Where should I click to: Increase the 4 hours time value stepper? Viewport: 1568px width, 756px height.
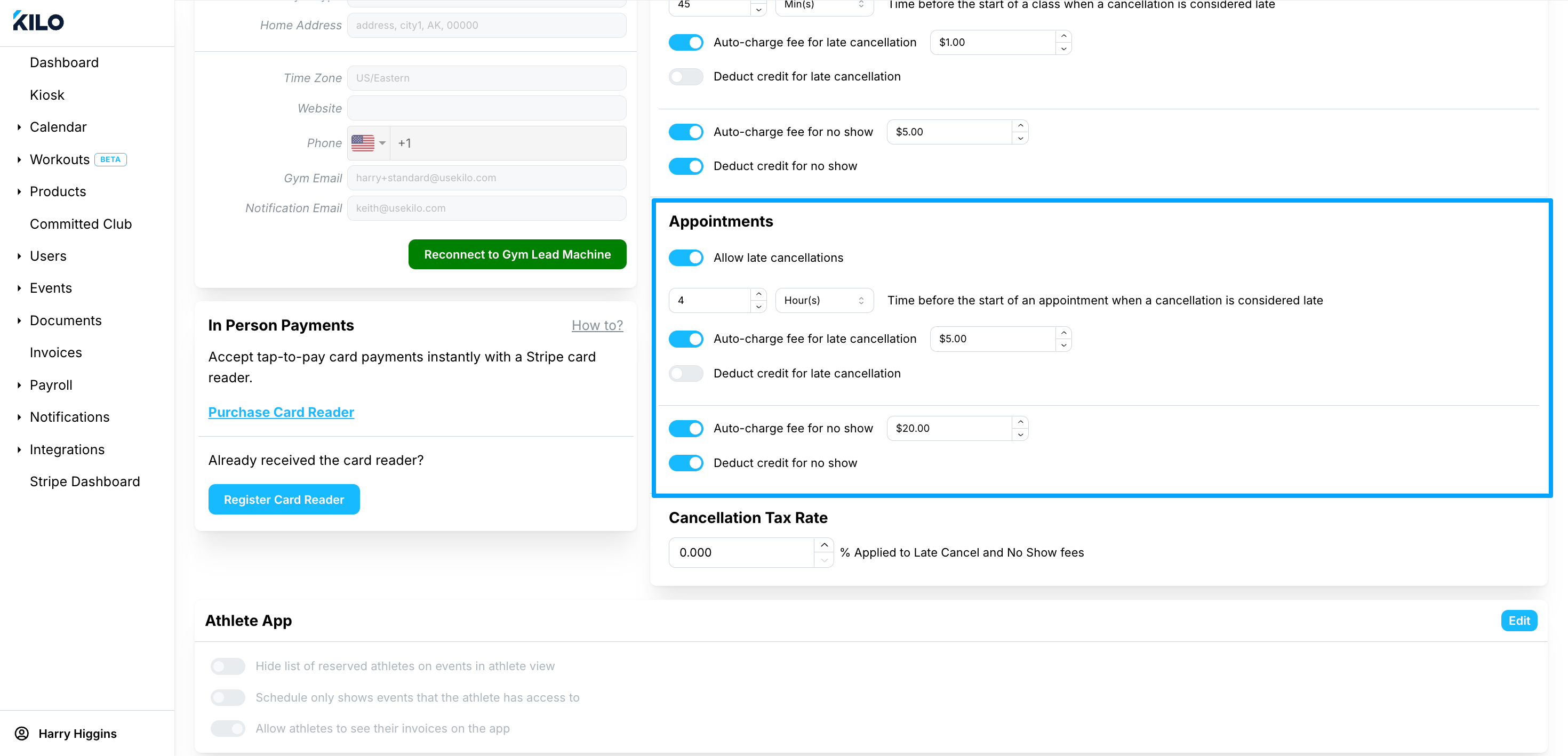[x=758, y=295]
